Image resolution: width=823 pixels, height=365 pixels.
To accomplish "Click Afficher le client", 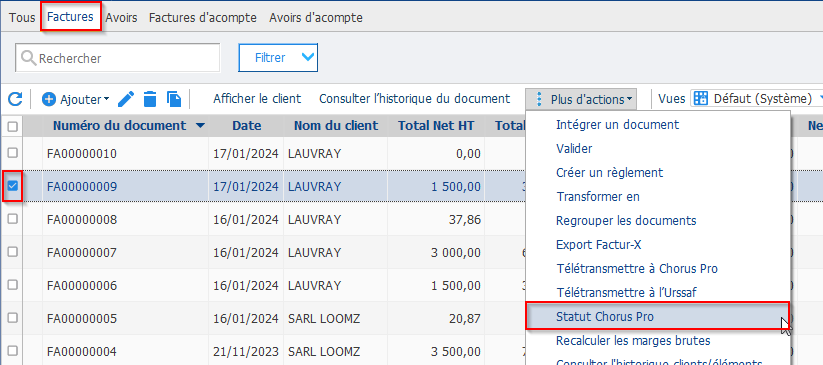I will click(x=257, y=99).
